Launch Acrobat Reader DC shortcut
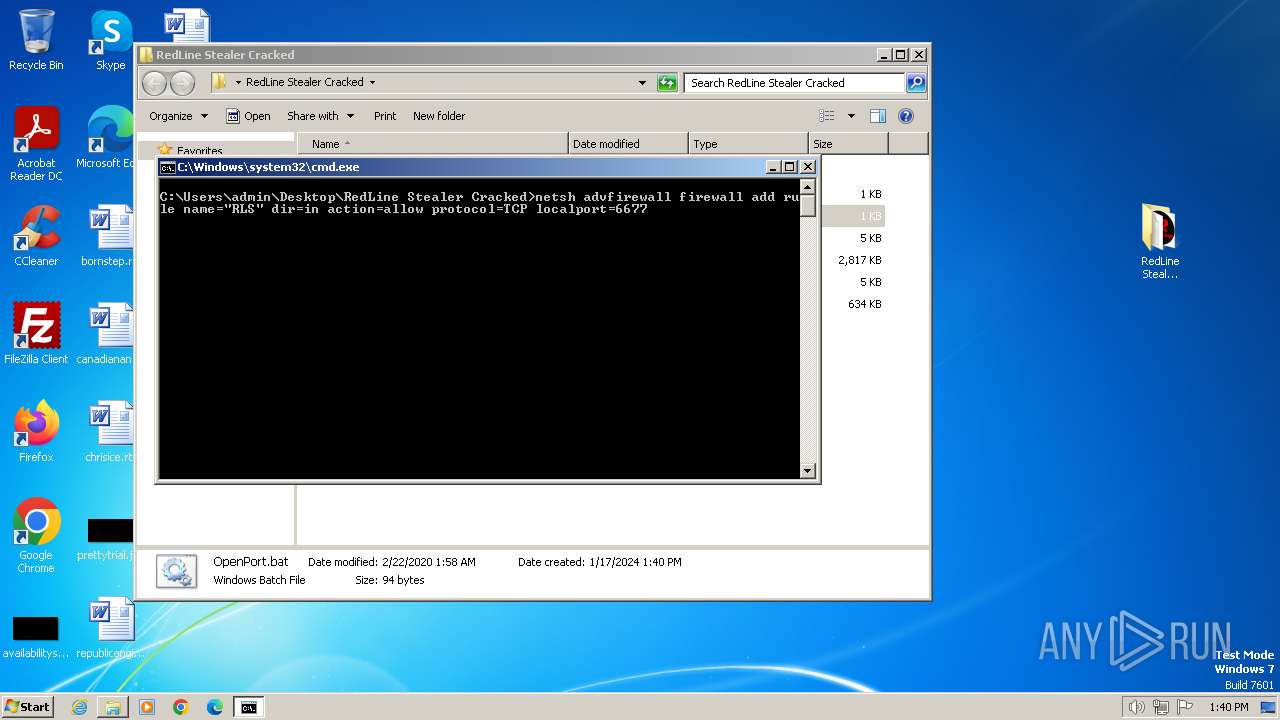The width and height of the screenshot is (1280, 720). [36, 144]
